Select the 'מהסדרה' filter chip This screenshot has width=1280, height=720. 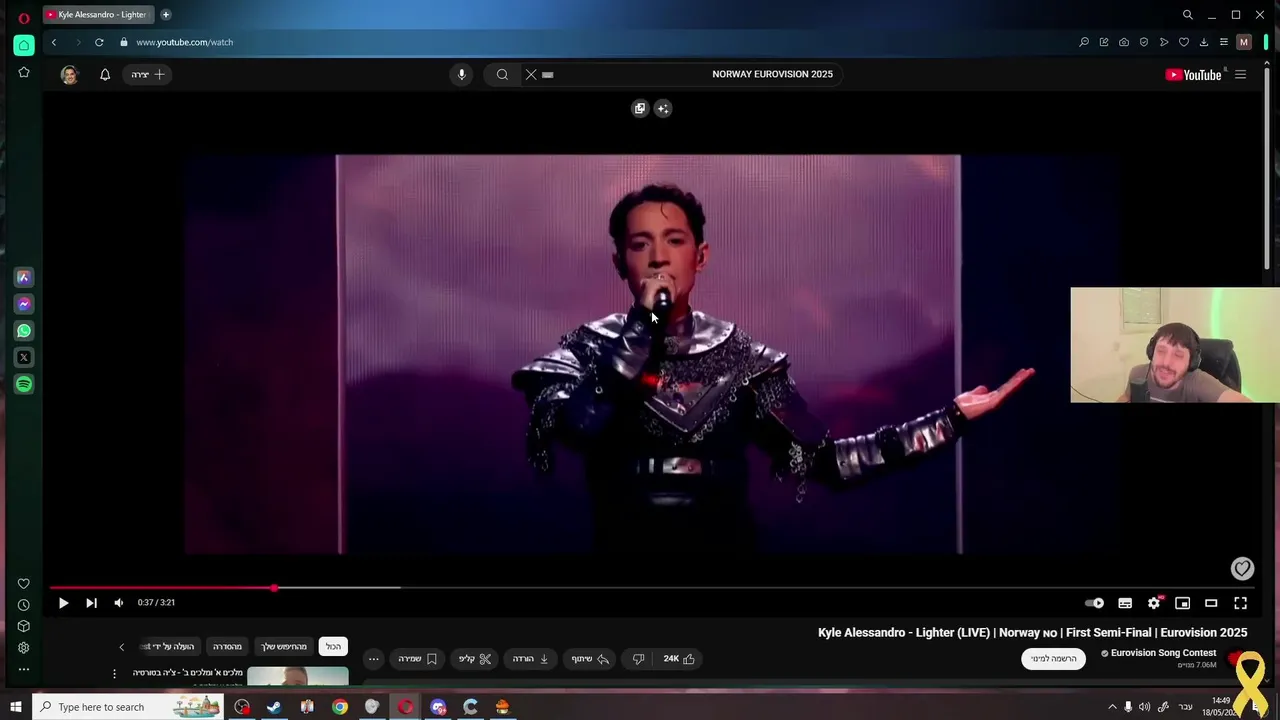[x=227, y=647]
